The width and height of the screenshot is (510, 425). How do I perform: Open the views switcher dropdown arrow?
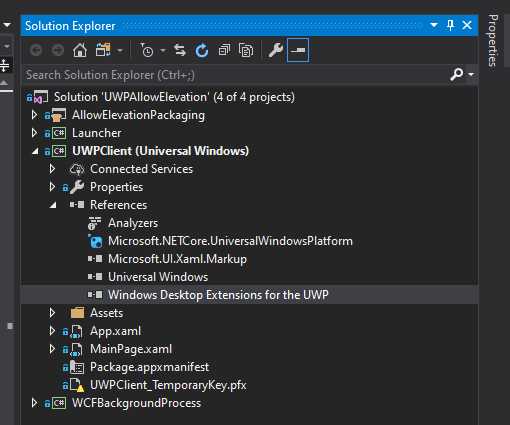(120, 51)
